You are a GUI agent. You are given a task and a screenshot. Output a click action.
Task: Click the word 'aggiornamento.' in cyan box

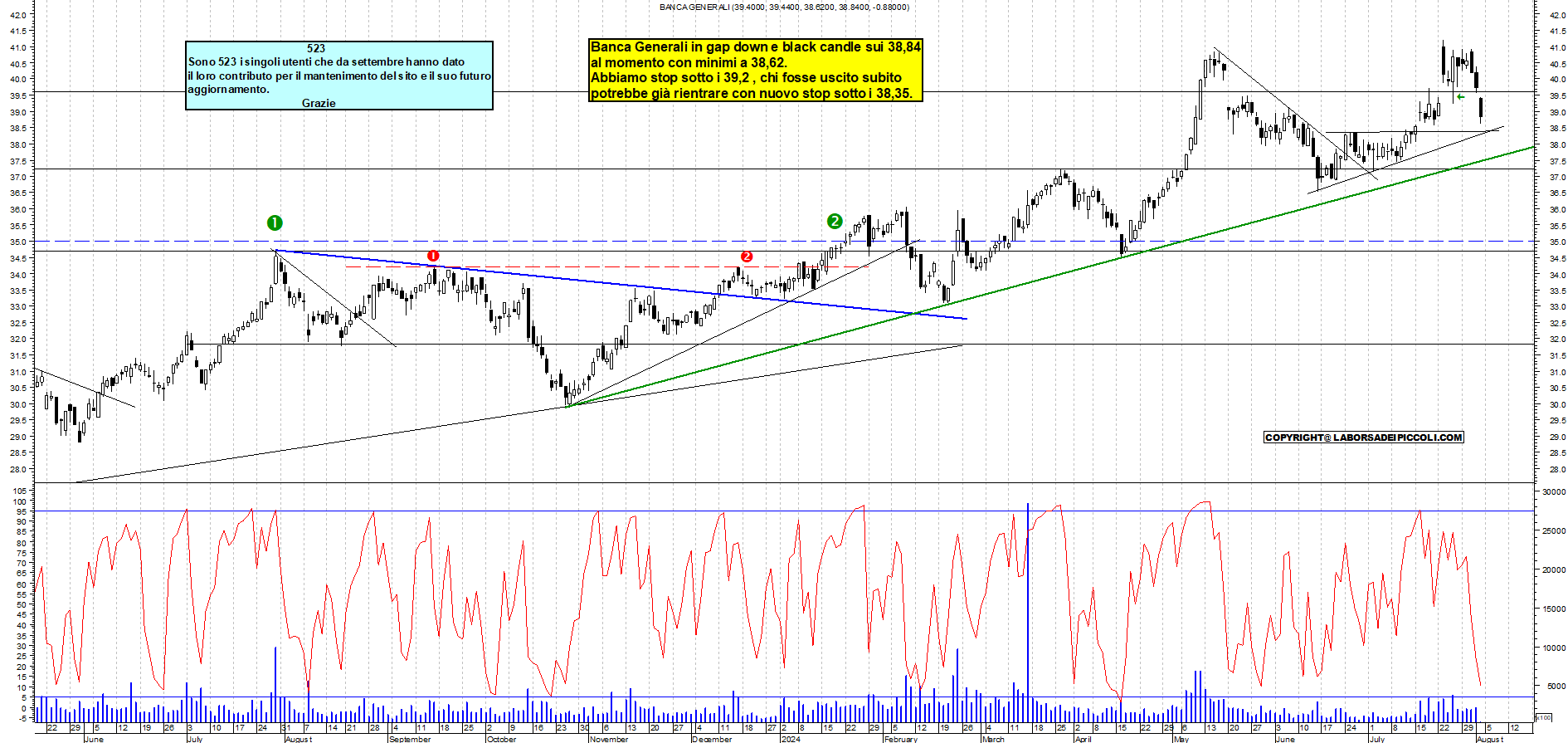click(228, 90)
